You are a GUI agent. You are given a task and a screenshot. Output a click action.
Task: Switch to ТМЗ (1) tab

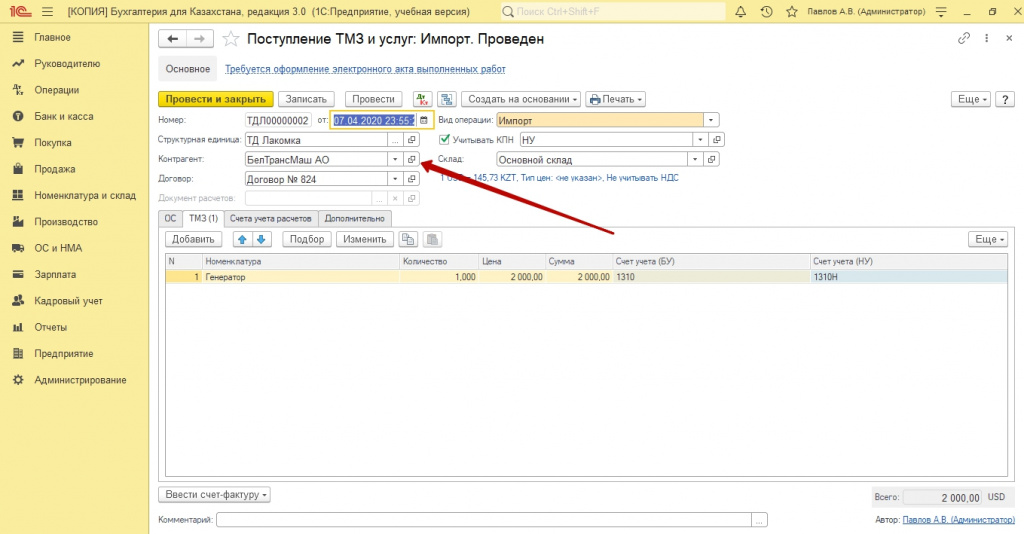coord(203,219)
